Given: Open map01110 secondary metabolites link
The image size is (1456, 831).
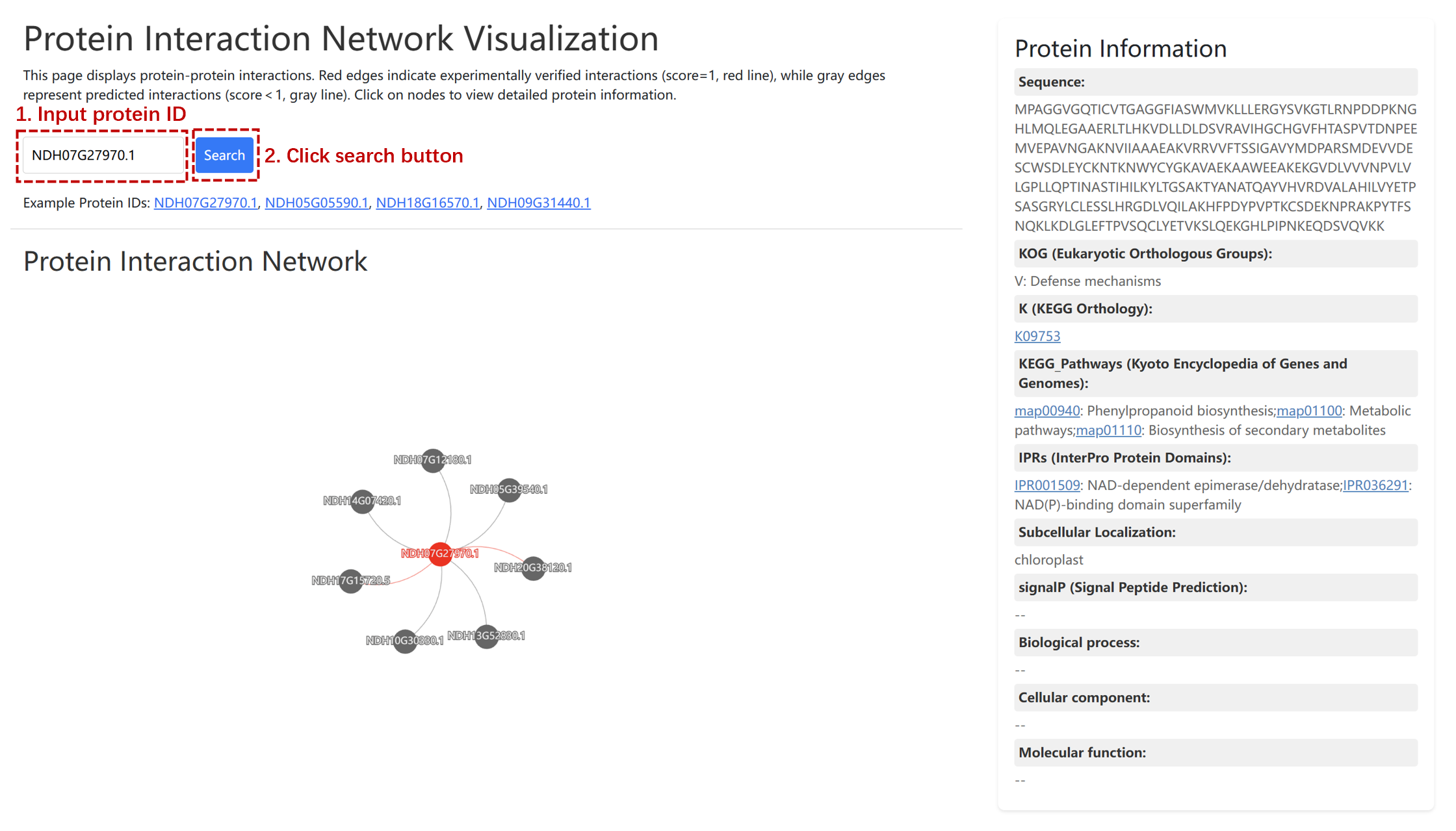Looking at the screenshot, I should coord(1108,430).
